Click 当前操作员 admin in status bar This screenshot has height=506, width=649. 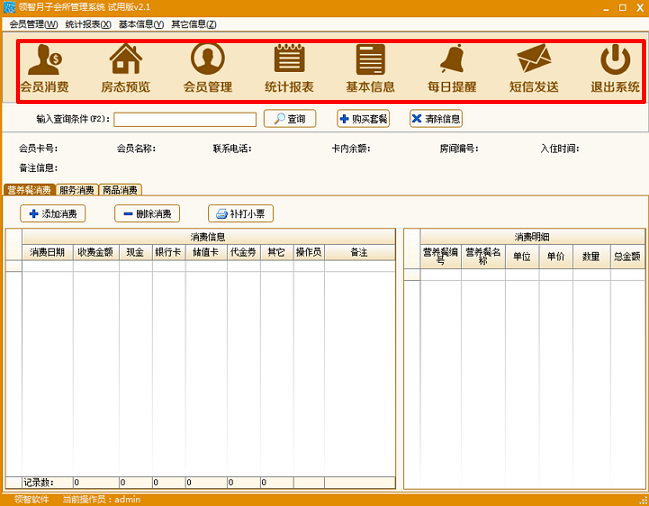point(101,499)
